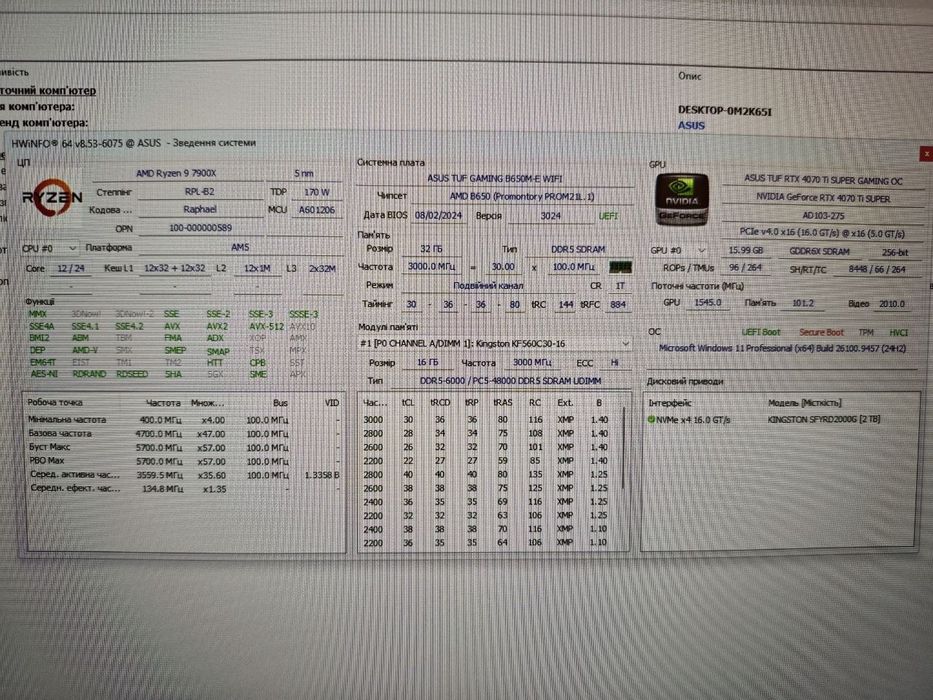The width and height of the screenshot is (933, 700).
Task: Click the memory timings table scrollbar
Action: (624, 447)
